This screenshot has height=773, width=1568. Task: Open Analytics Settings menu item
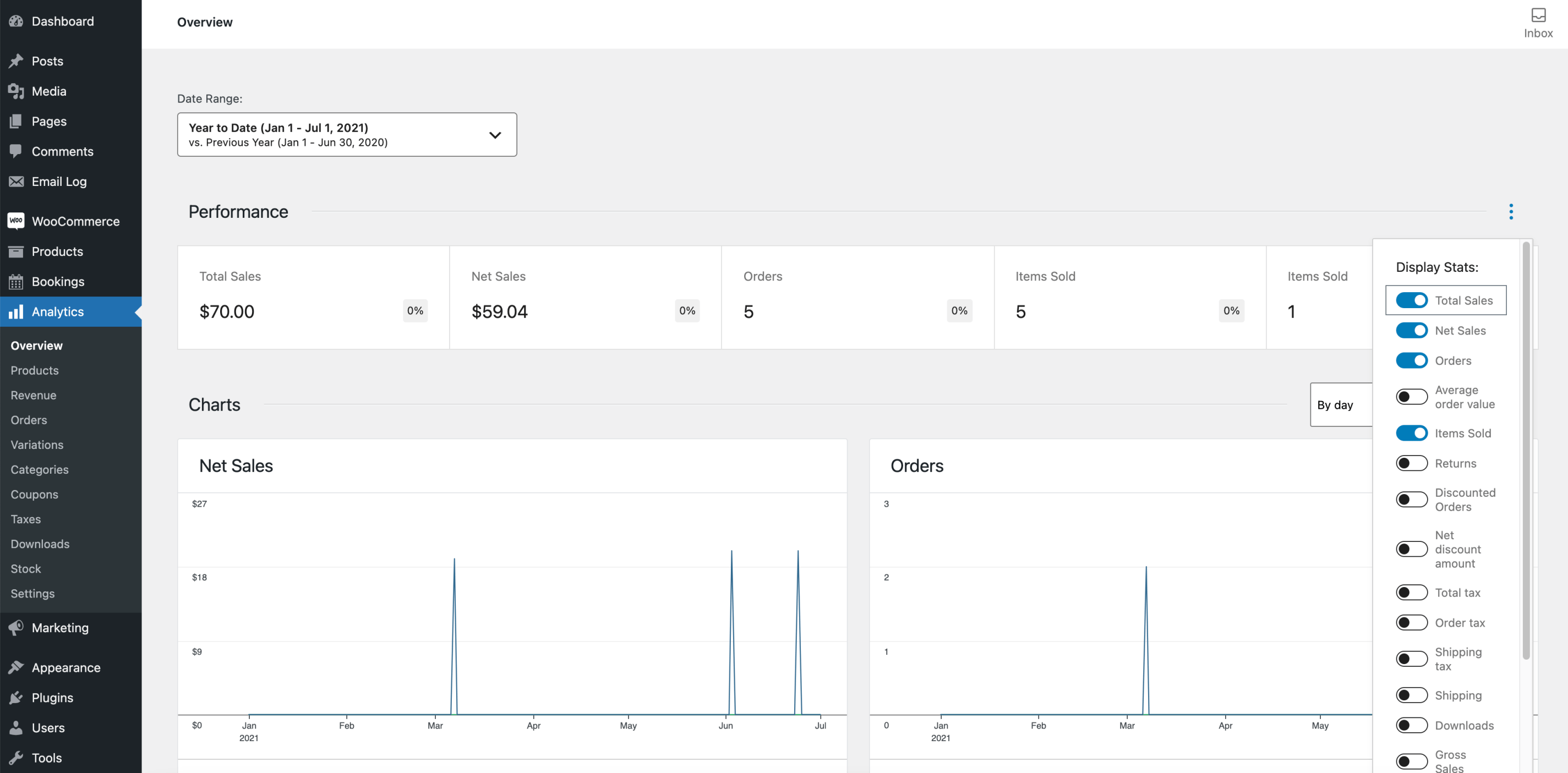[32, 594]
